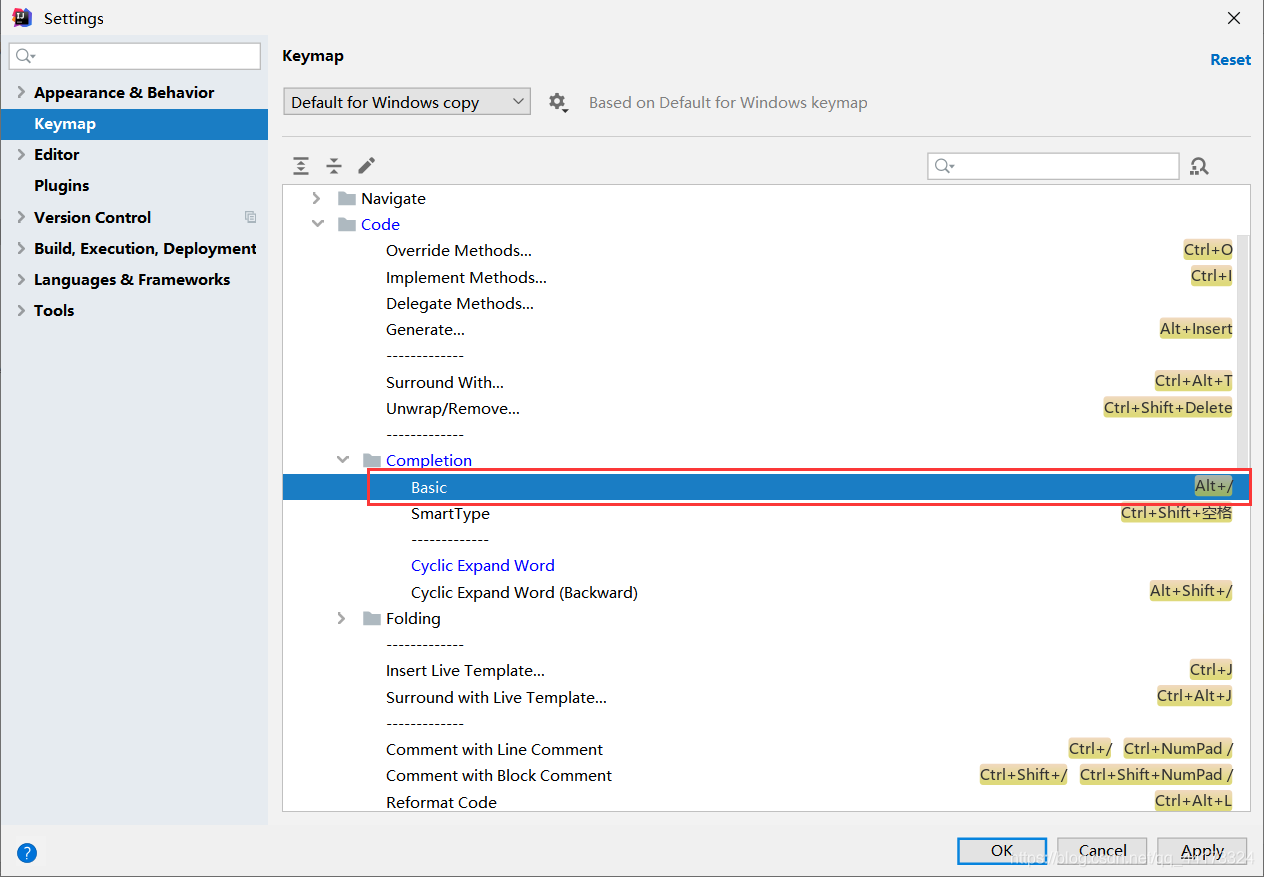Click the Find Actions by Shortcut icon
This screenshot has height=877, width=1264.
[1200, 166]
